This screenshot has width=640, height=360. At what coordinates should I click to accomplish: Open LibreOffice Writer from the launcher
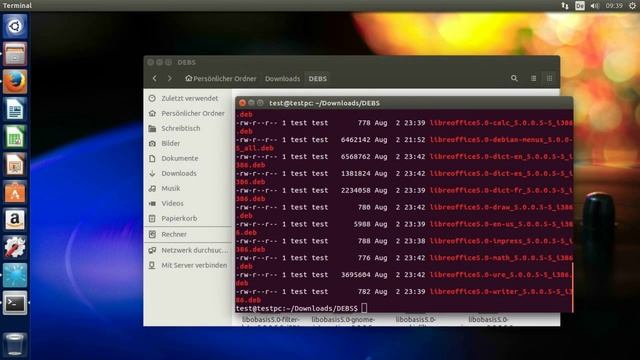tap(15, 109)
